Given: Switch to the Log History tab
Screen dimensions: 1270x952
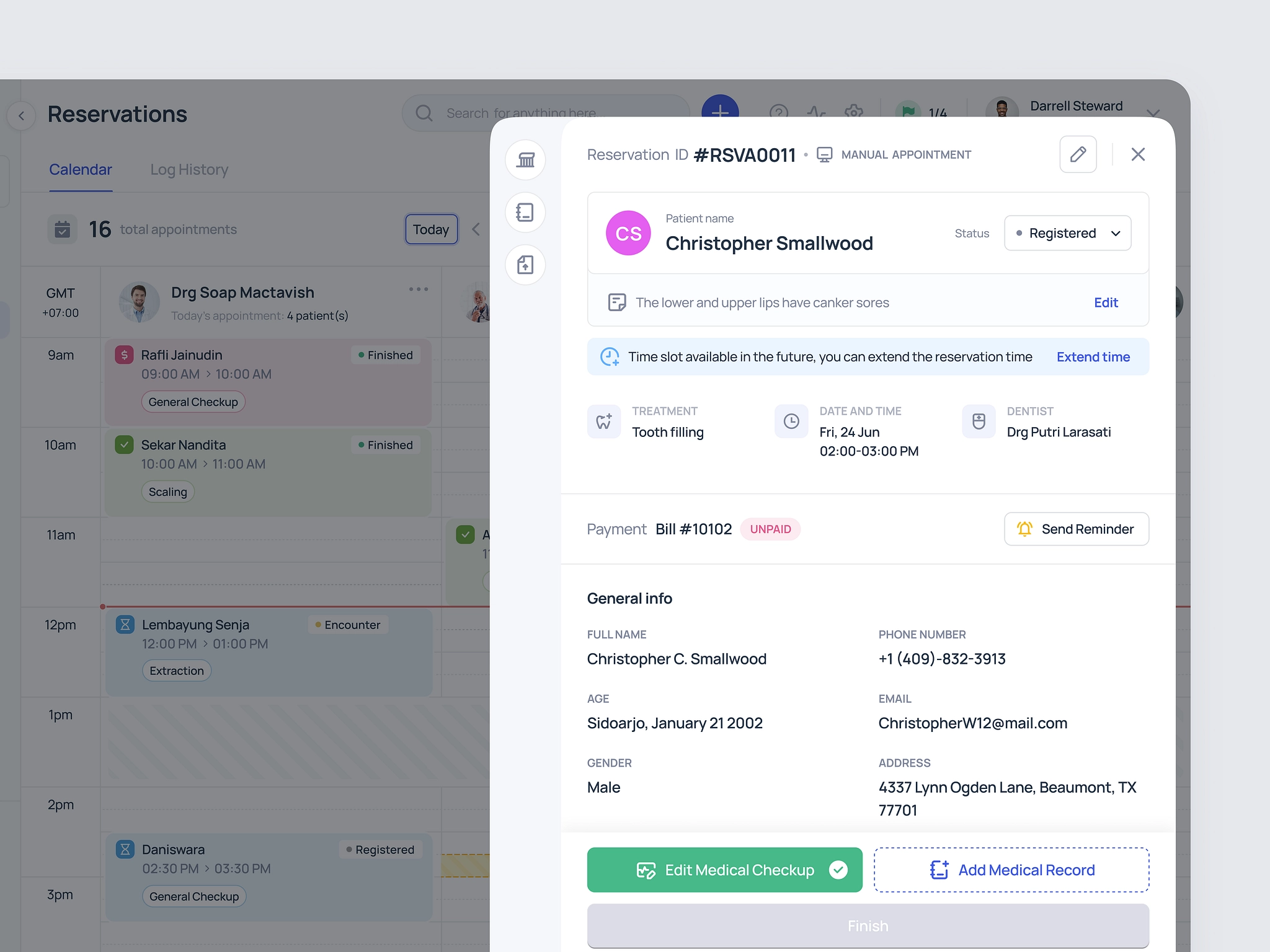Looking at the screenshot, I should (189, 169).
